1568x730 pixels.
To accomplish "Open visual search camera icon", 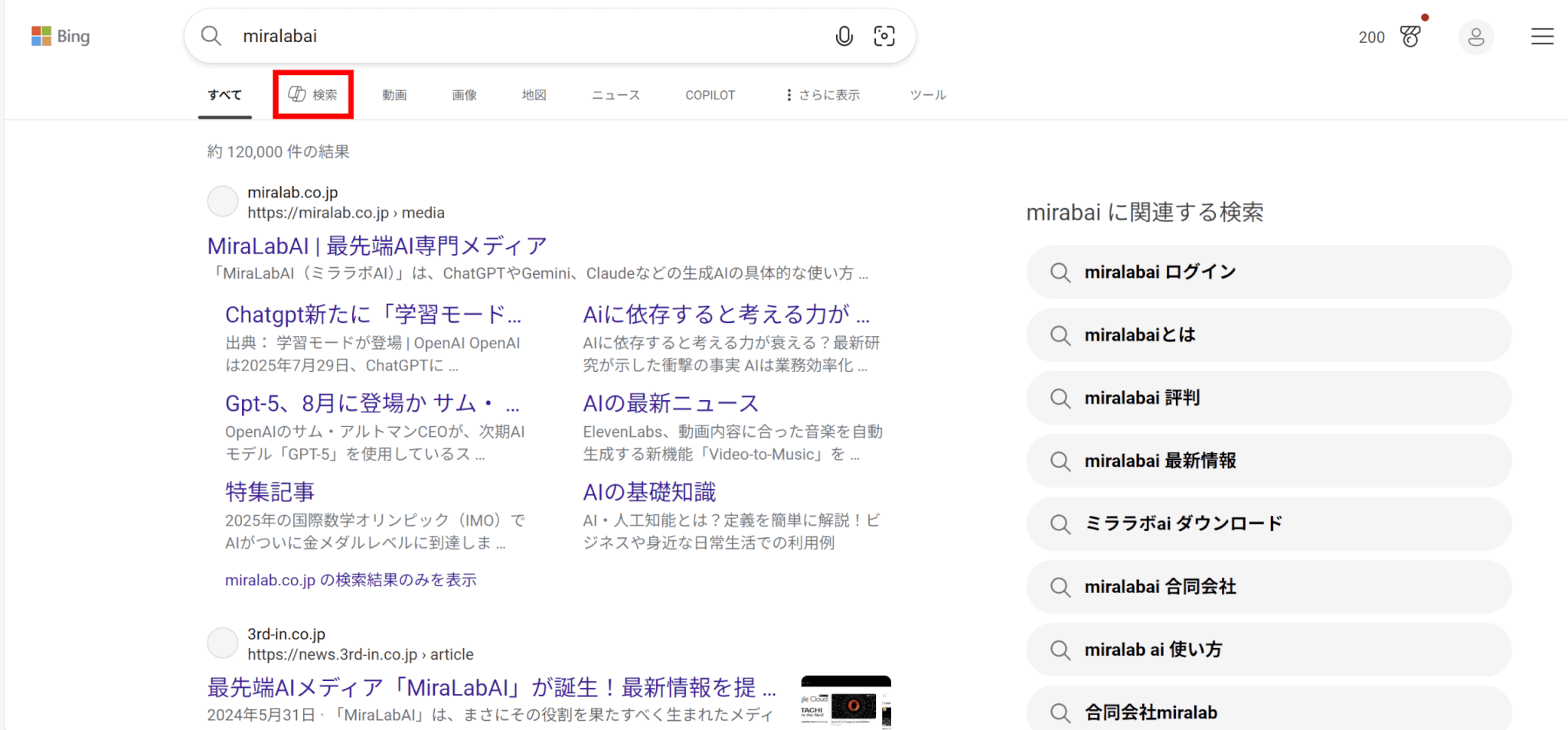I will tap(884, 36).
